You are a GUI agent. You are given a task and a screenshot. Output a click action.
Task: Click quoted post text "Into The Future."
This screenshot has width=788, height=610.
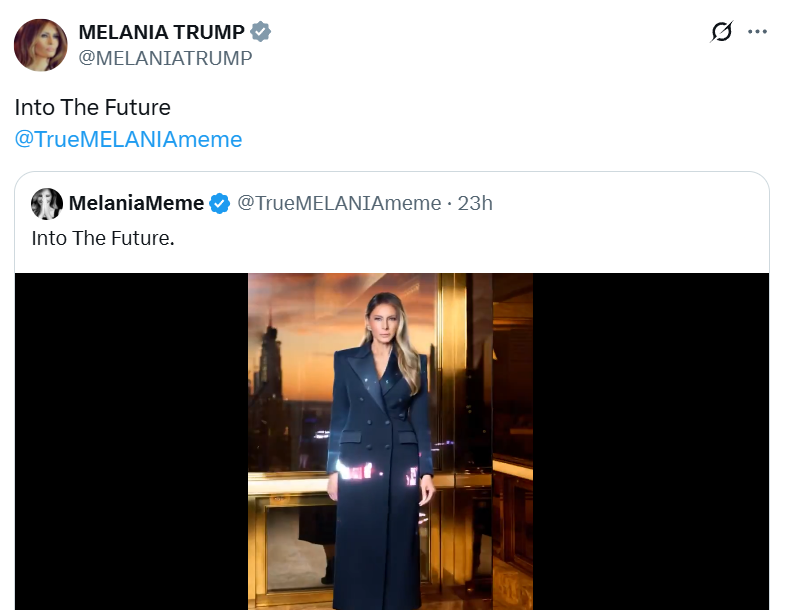[x=104, y=238]
